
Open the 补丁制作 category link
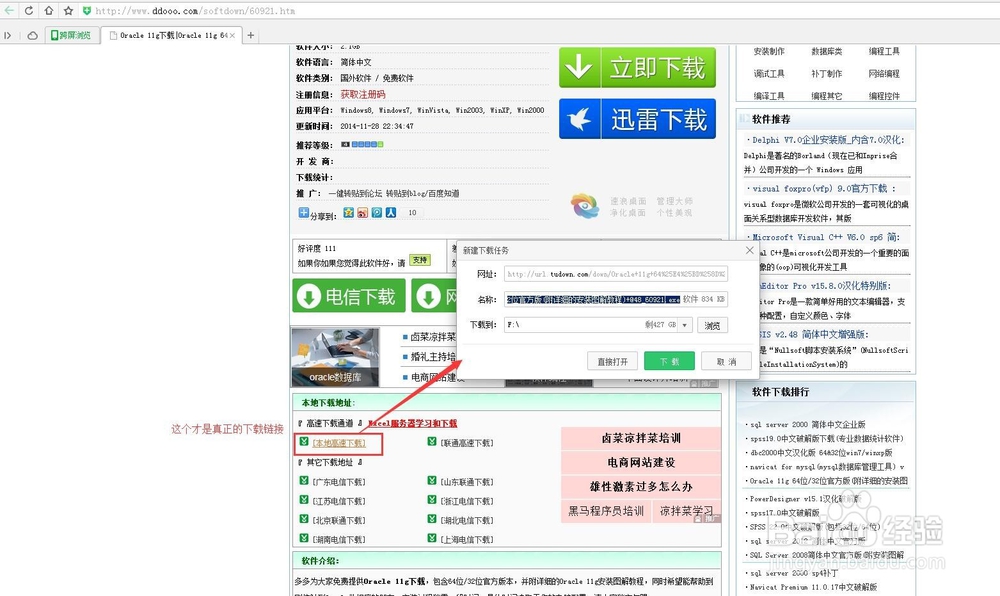click(x=827, y=74)
